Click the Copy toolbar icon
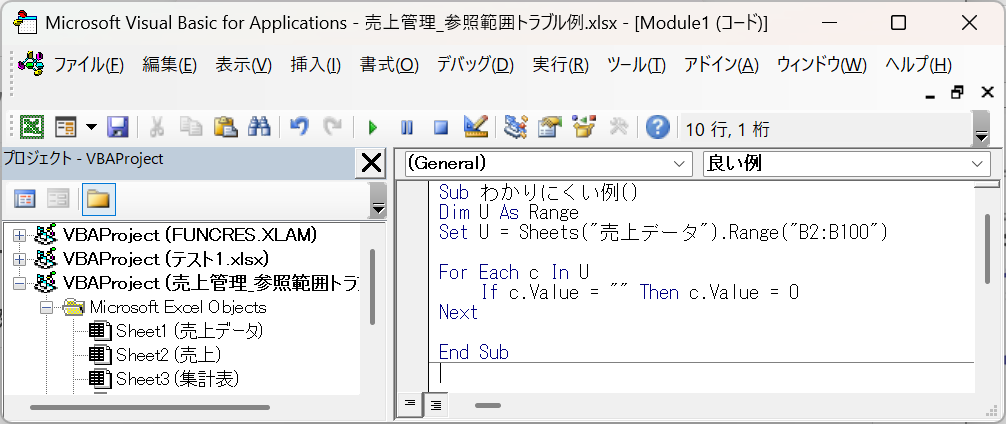The height and width of the screenshot is (424, 1006). click(x=191, y=127)
